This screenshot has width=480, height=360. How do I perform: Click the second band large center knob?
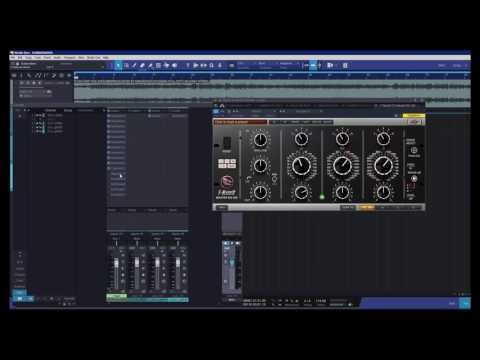pos(301,165)
